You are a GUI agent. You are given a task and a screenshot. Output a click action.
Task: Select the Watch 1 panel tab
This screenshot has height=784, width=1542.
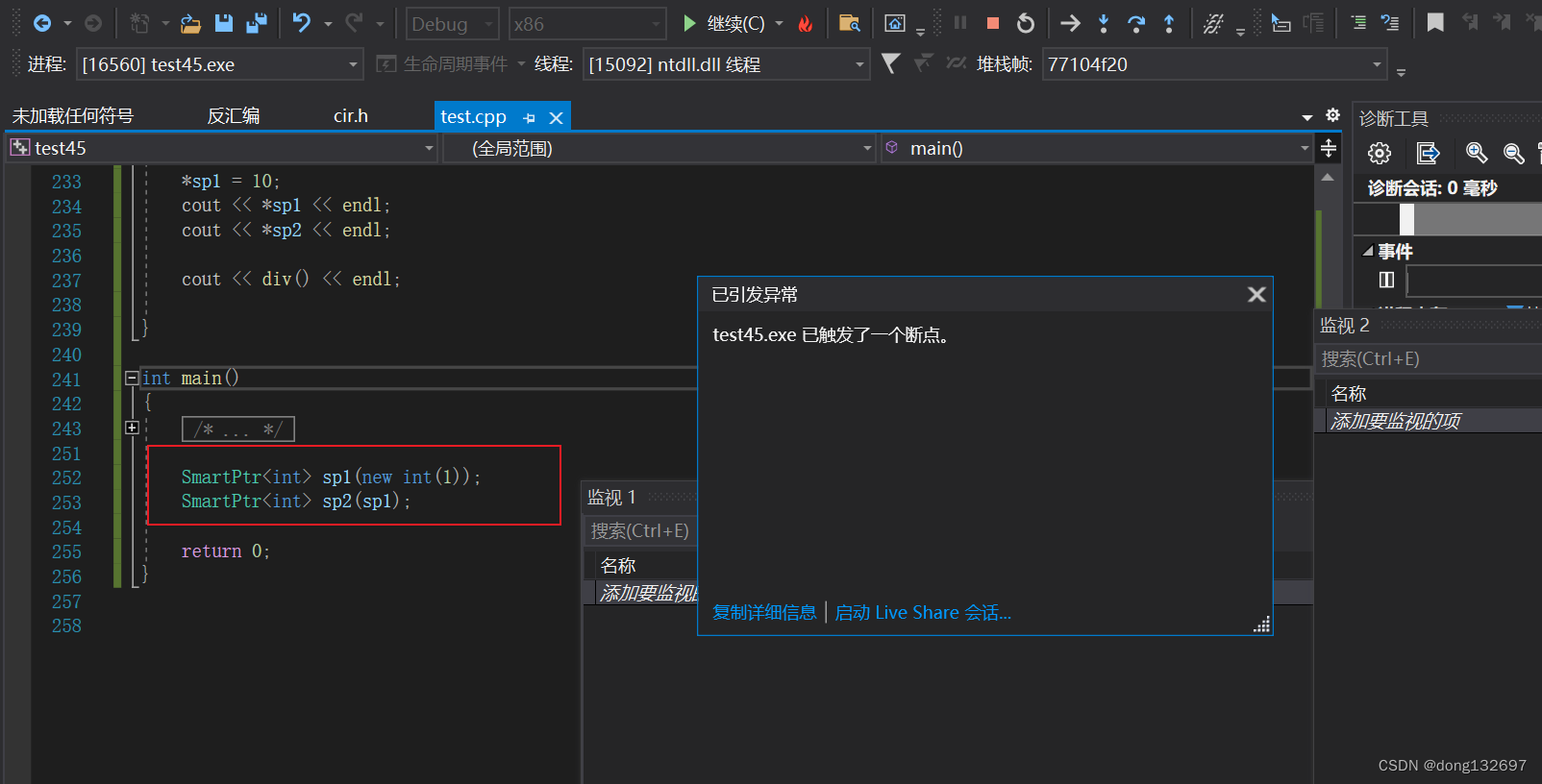pyautogui.click(x=611, y=498)
